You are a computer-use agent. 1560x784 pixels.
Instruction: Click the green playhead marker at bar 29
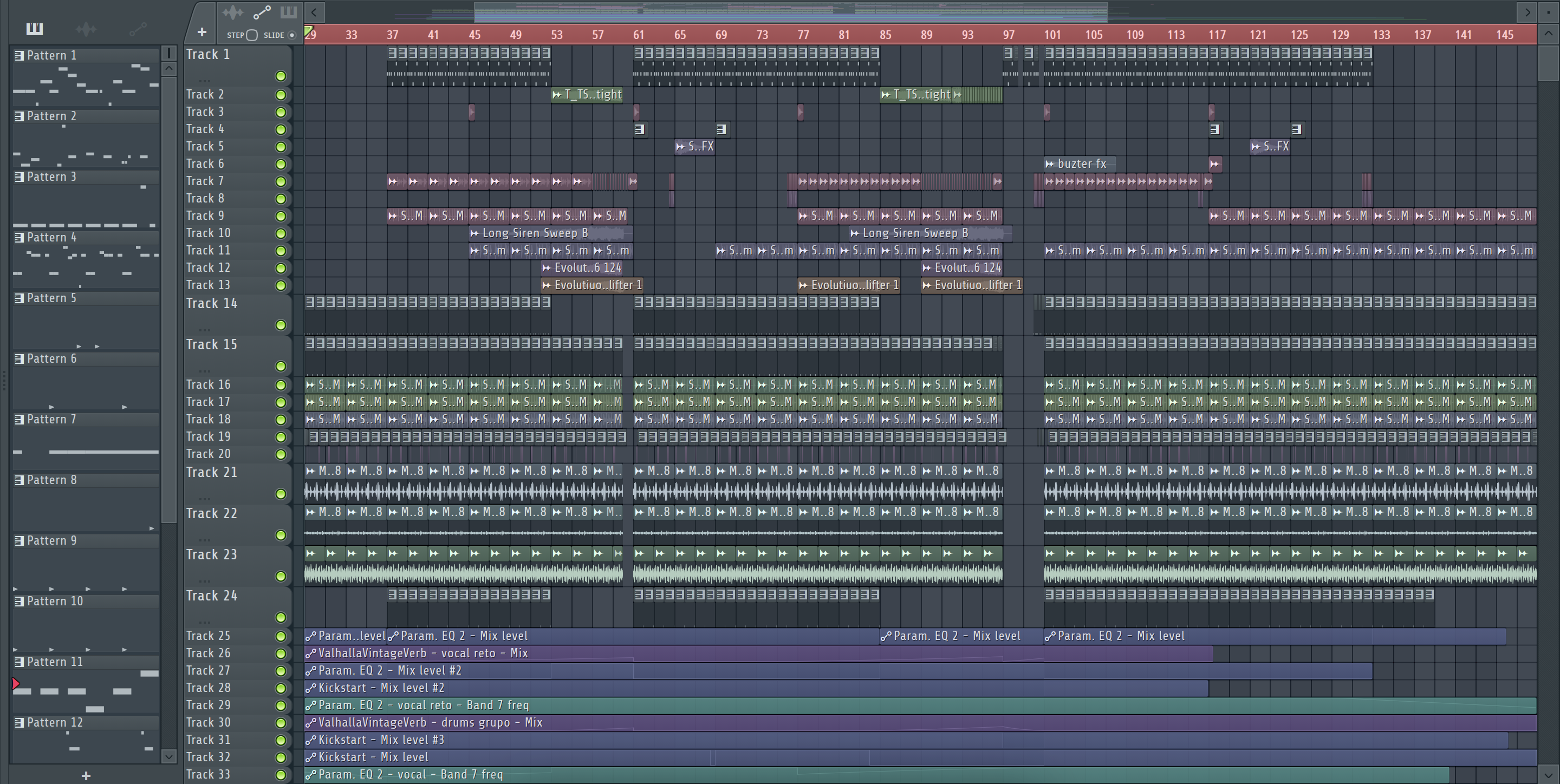(x=308, y=31)
